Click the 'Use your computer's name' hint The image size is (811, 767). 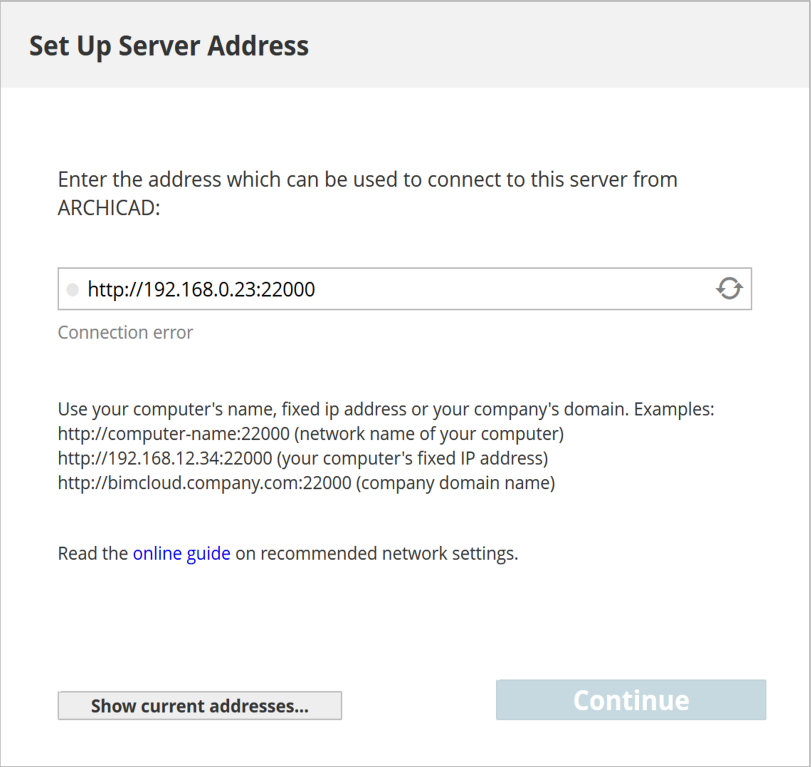pyautogui.click(x=386, y=409)
